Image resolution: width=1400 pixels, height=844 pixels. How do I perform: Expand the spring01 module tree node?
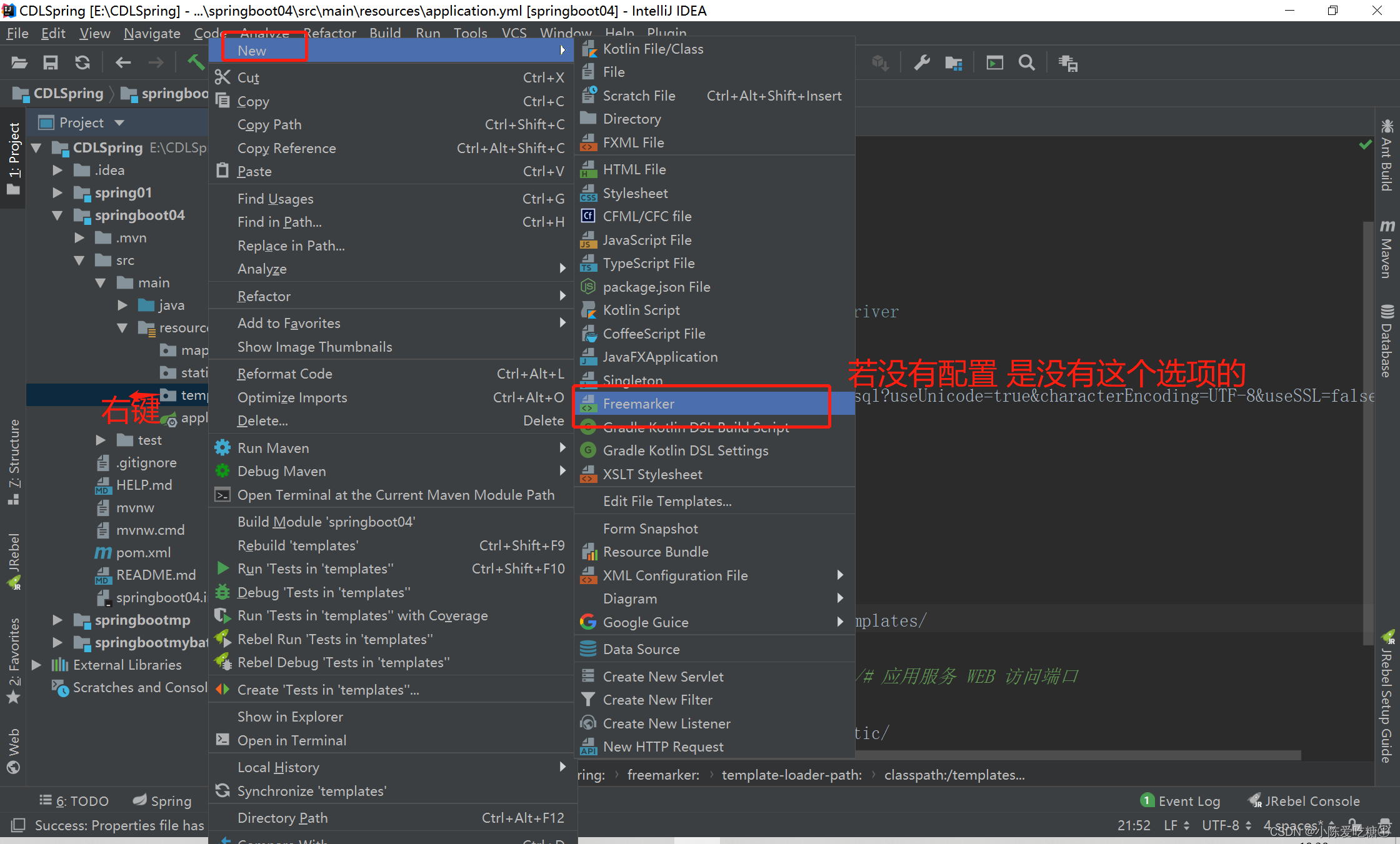57,192
